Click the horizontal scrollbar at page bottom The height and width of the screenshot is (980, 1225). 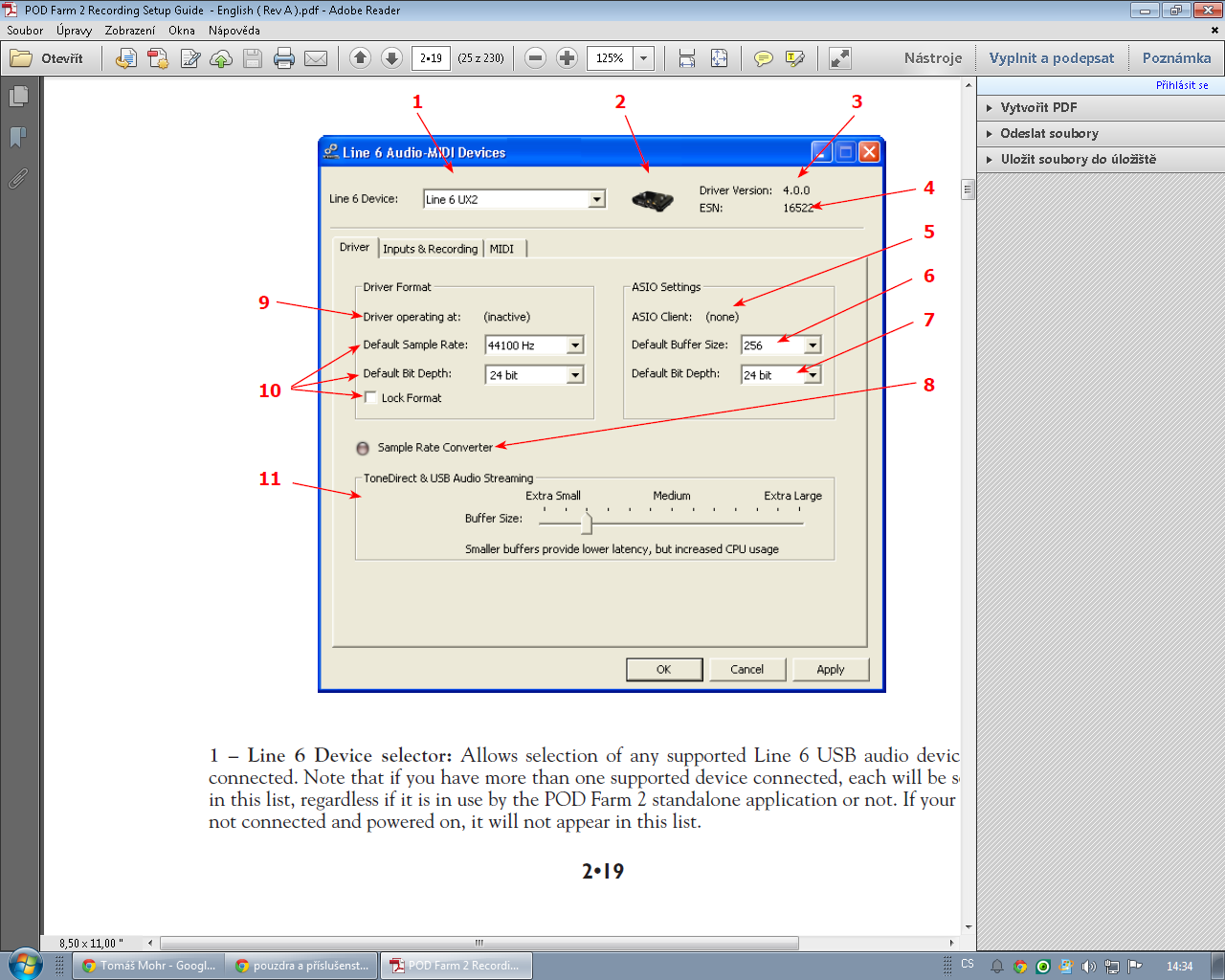(479, 943)
